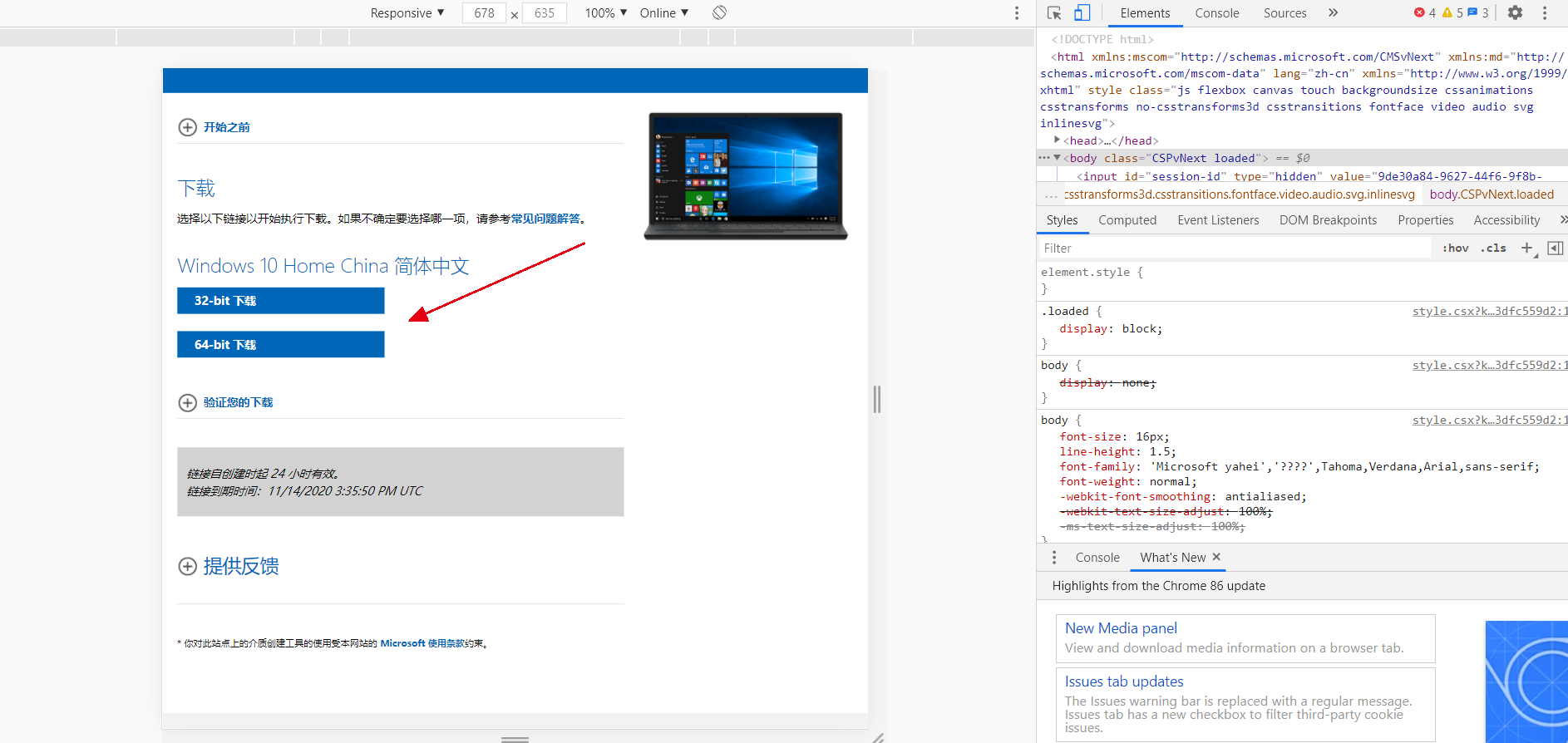This screenshot has height=743, width=1568.
Task: Open the Responsive device dropdown
Action: (x=407, y=12)
